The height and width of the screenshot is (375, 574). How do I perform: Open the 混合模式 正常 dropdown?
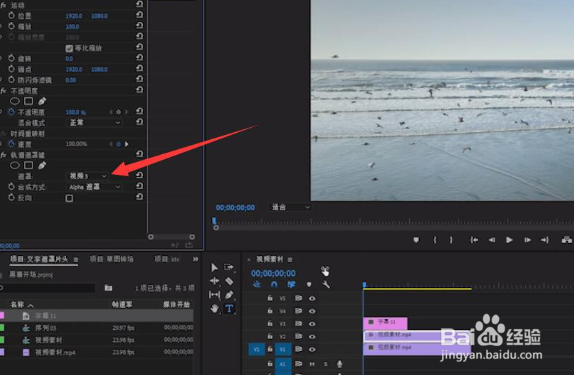pyautogui.click(x=95, y=123)
